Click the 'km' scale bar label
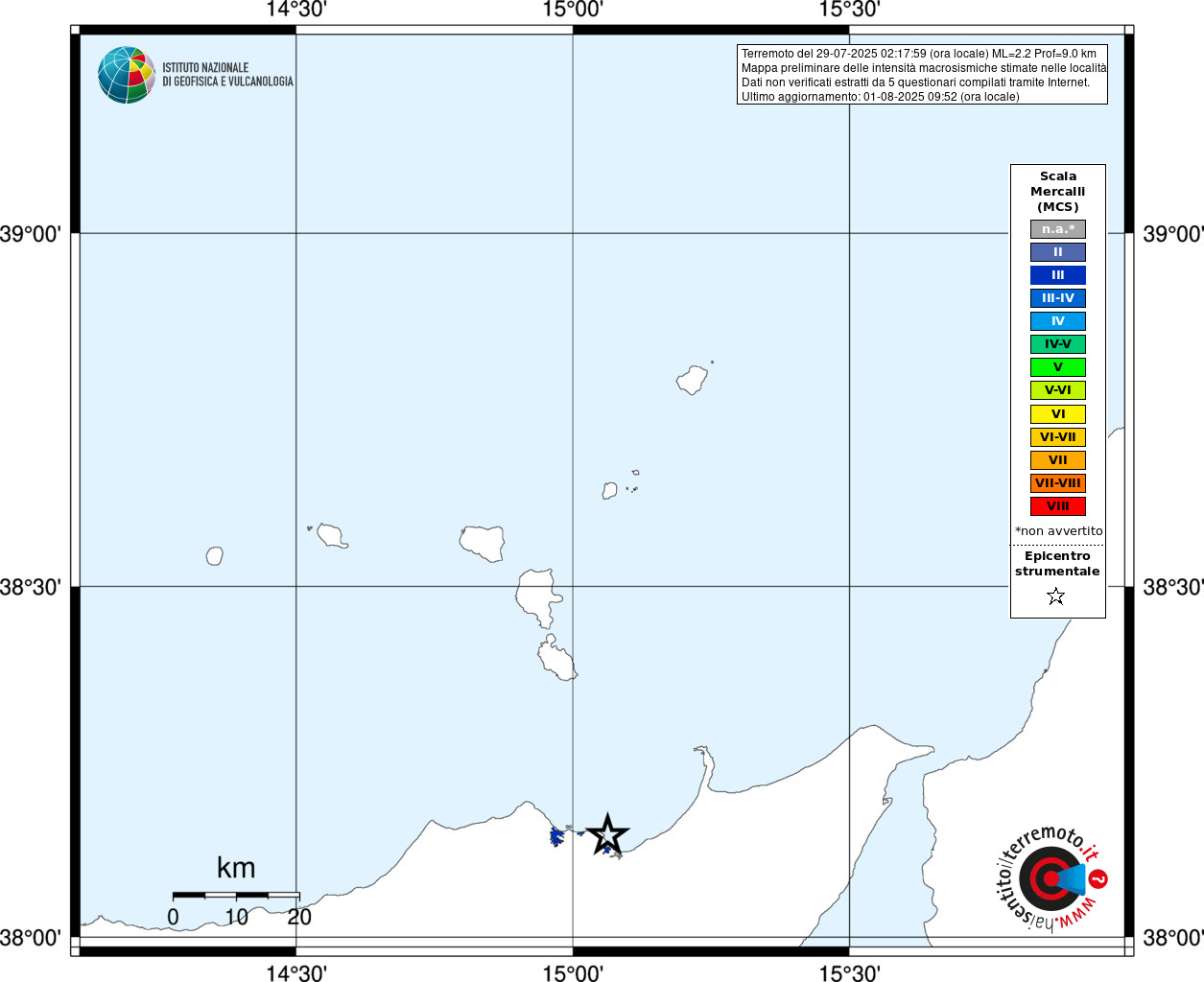This screenshot has height=982, width=1204. click(236, 868)
